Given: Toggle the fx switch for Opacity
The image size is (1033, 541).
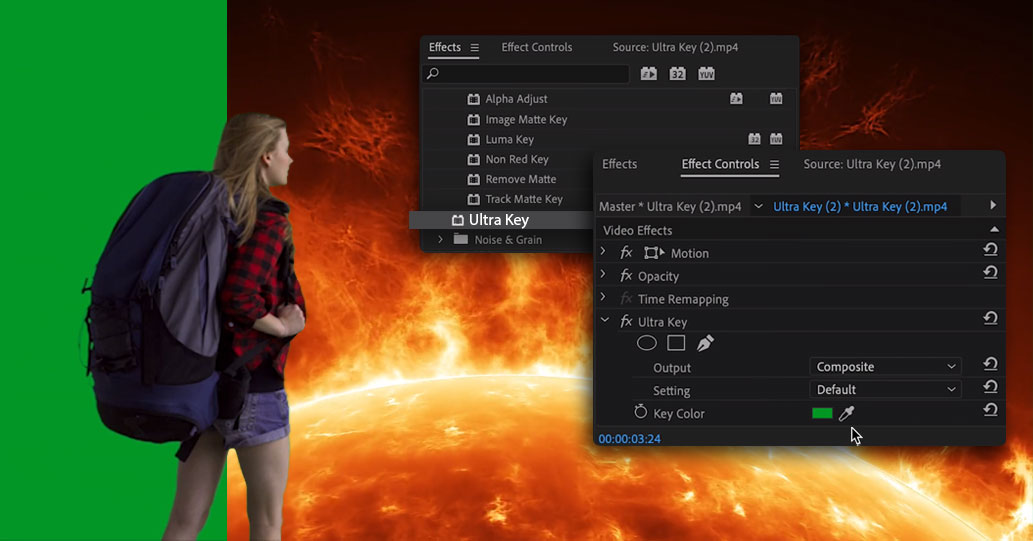Looking at the screenshot, I should coord(627,276).
